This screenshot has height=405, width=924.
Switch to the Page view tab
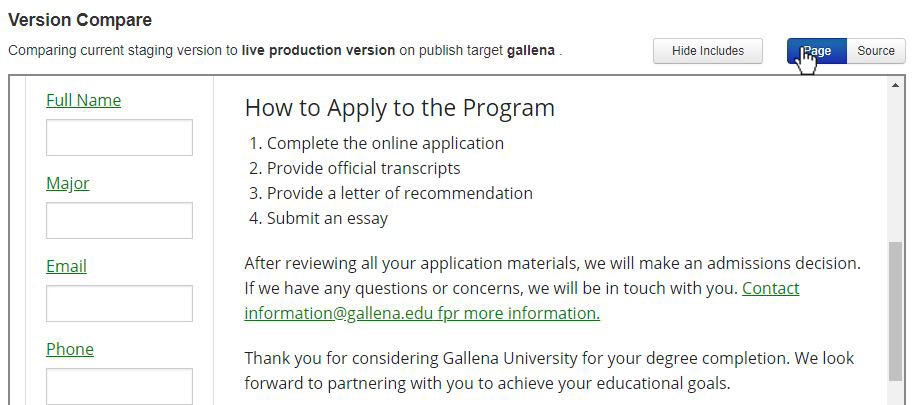[x=817, y=51]
